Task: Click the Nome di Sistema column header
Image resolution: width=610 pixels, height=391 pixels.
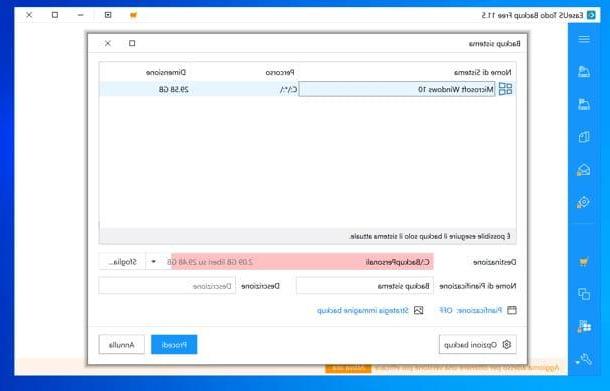Action: click(483, 72)
